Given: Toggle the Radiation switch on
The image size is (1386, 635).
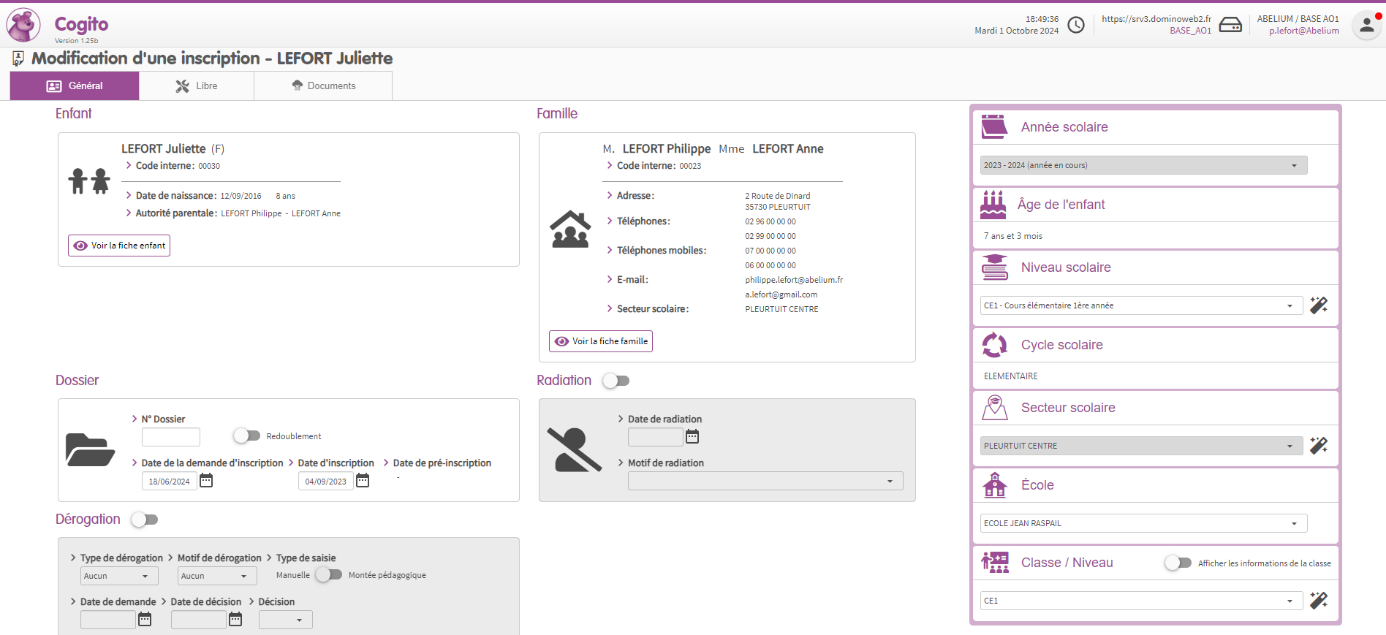Looking at the screenshot, I should (x=616, y=381).
